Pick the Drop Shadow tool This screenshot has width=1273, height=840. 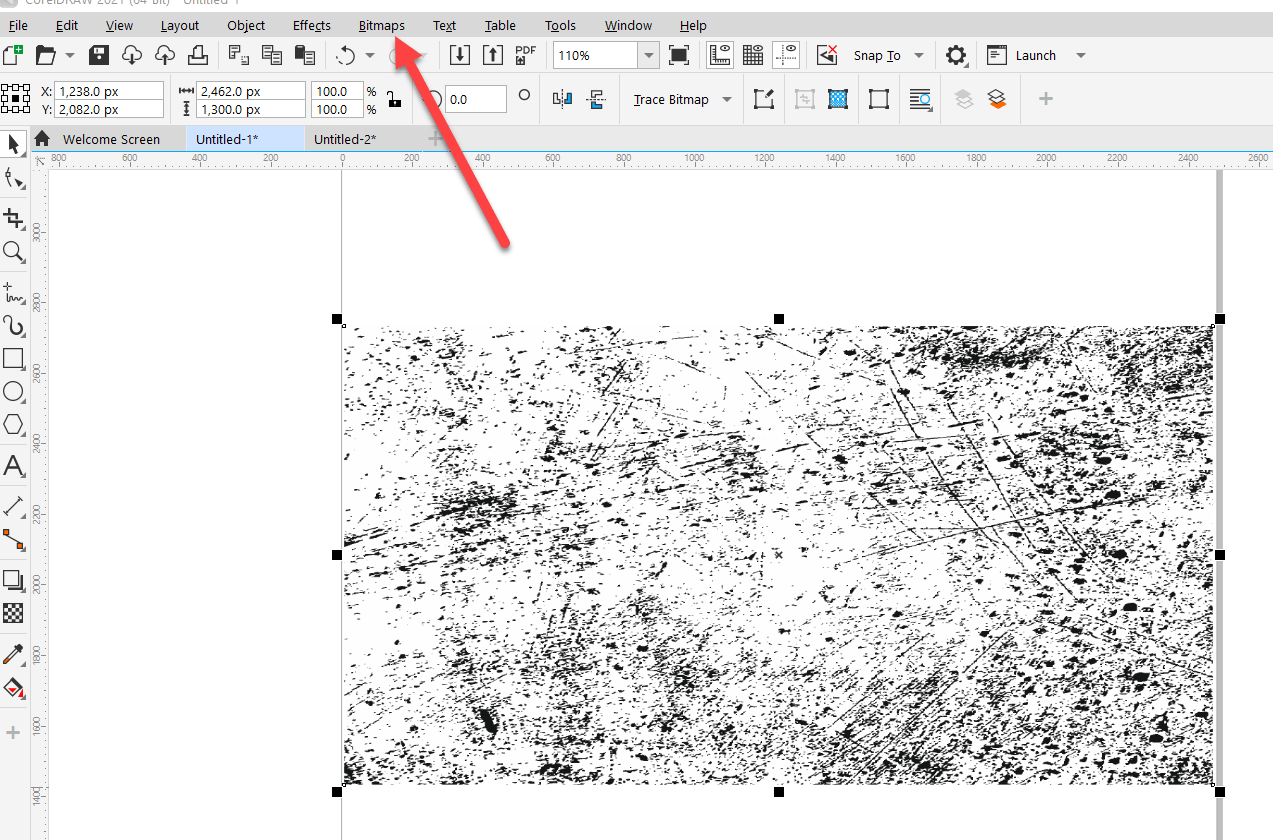pyautogui.click(x=13, y=580)
